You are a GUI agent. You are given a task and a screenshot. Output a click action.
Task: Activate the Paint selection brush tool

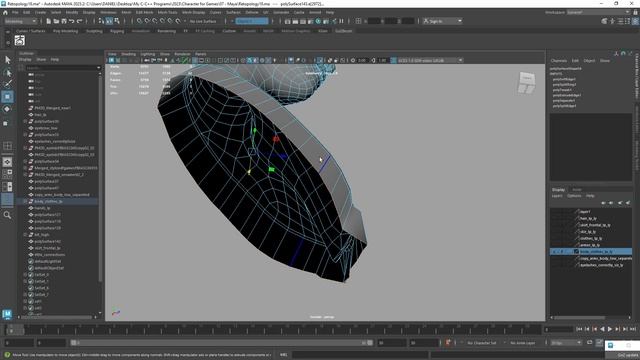tap(7, 84)
